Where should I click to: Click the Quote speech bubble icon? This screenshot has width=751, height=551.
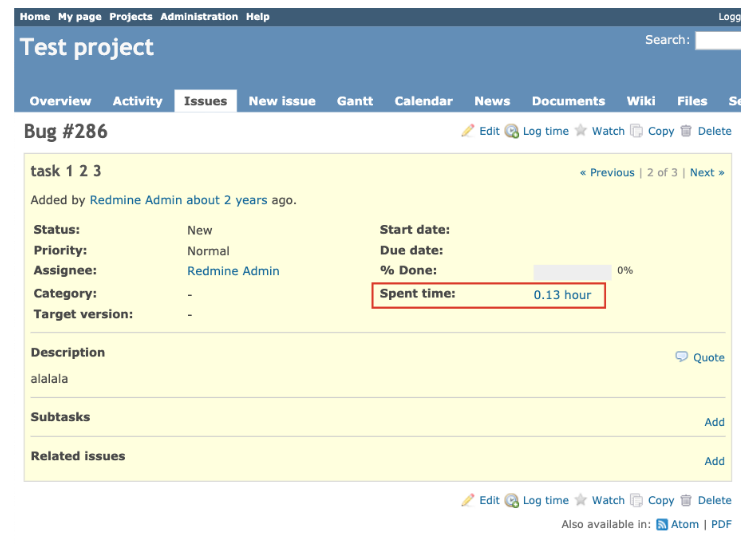point(682,357)
